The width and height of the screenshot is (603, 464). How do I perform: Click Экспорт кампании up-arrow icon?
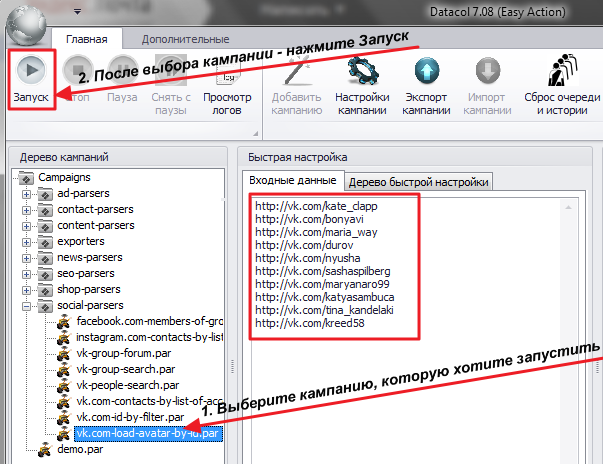[x=427, y=71]
